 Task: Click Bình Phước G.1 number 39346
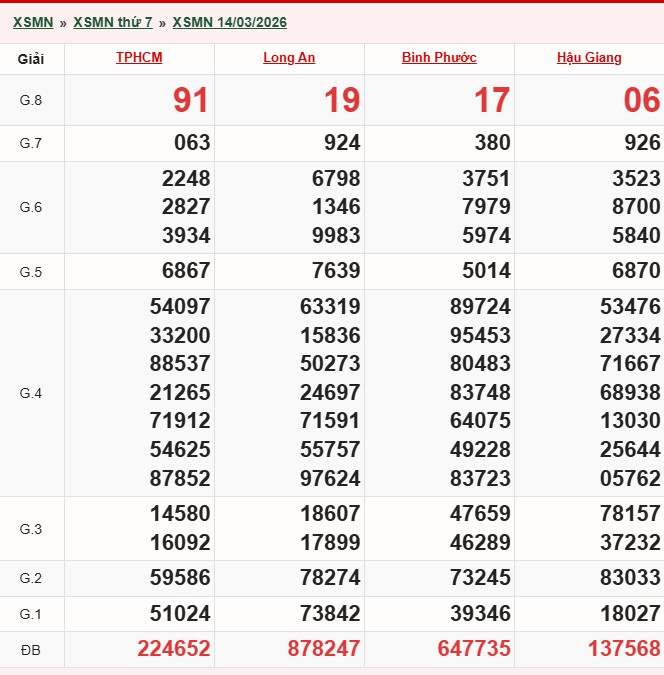(x=479, y=614)
